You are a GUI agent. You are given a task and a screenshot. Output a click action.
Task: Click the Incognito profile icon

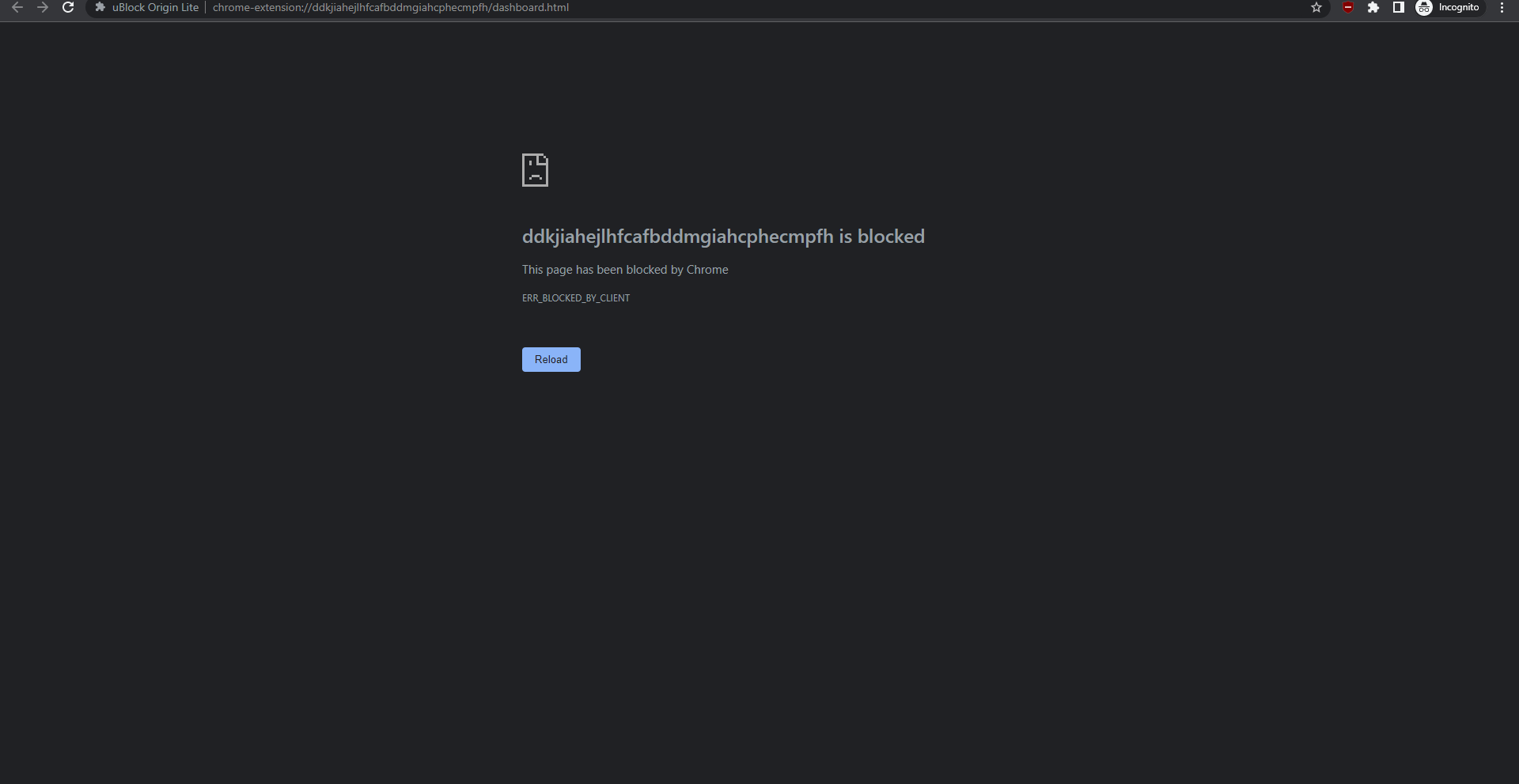tap(1425, 8)
